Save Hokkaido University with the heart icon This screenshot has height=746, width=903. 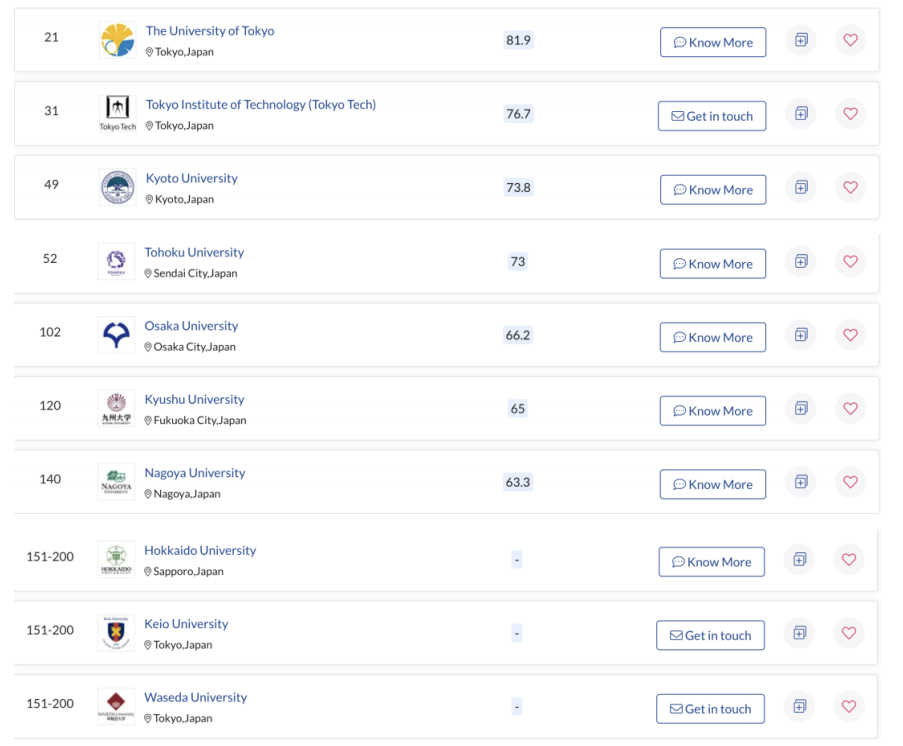tap(849, 560)
